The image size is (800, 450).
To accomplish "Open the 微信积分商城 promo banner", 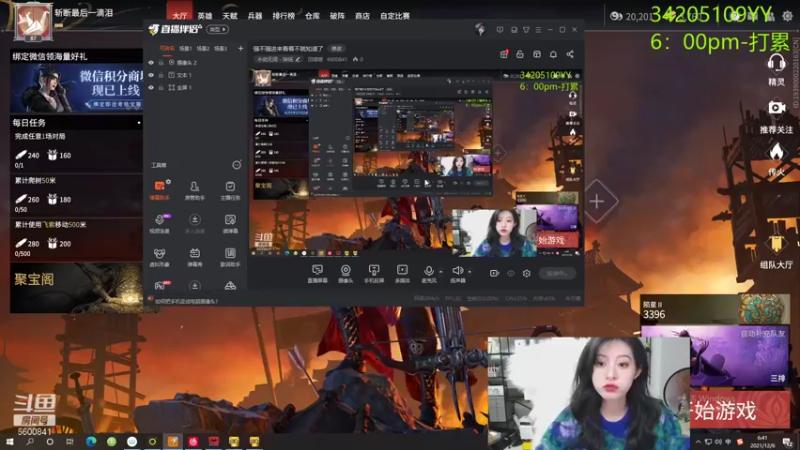I will click(x=76, y=87).
